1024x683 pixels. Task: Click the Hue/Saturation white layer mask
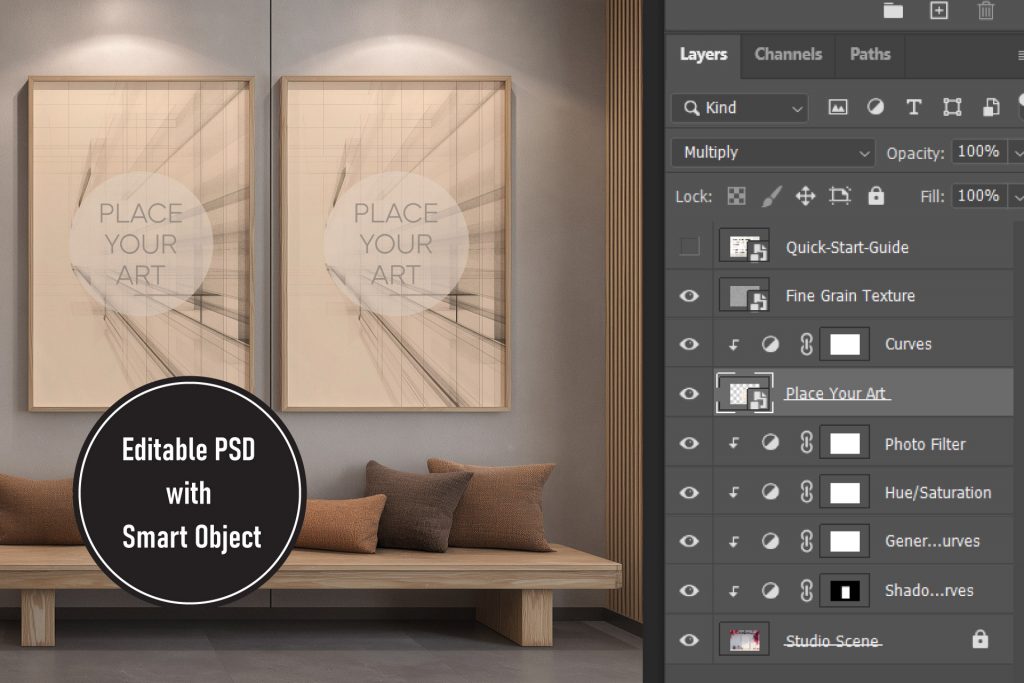(844, 492)
